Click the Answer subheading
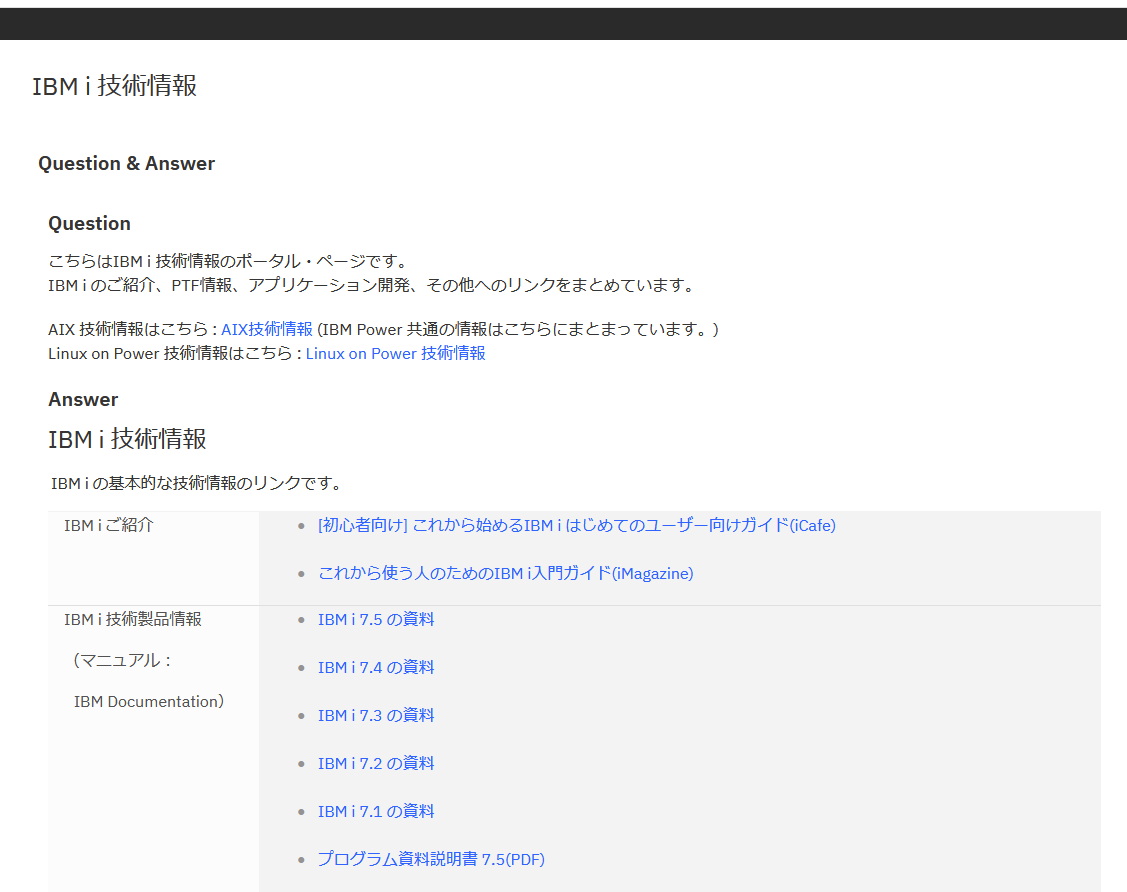This screenshot has width=1127, height=892. [83, 400]
